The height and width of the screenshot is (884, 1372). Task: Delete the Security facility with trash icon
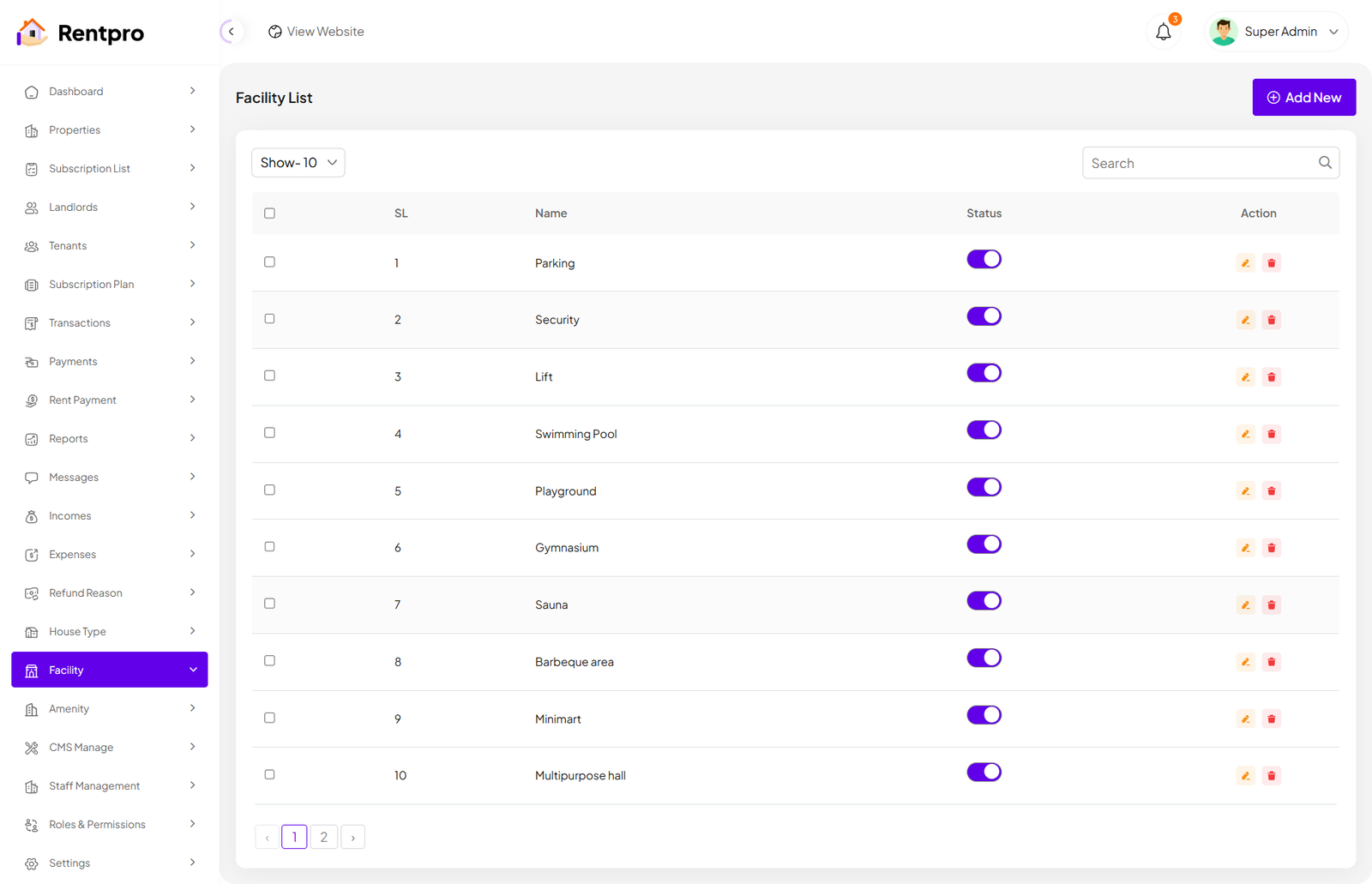1271,320
